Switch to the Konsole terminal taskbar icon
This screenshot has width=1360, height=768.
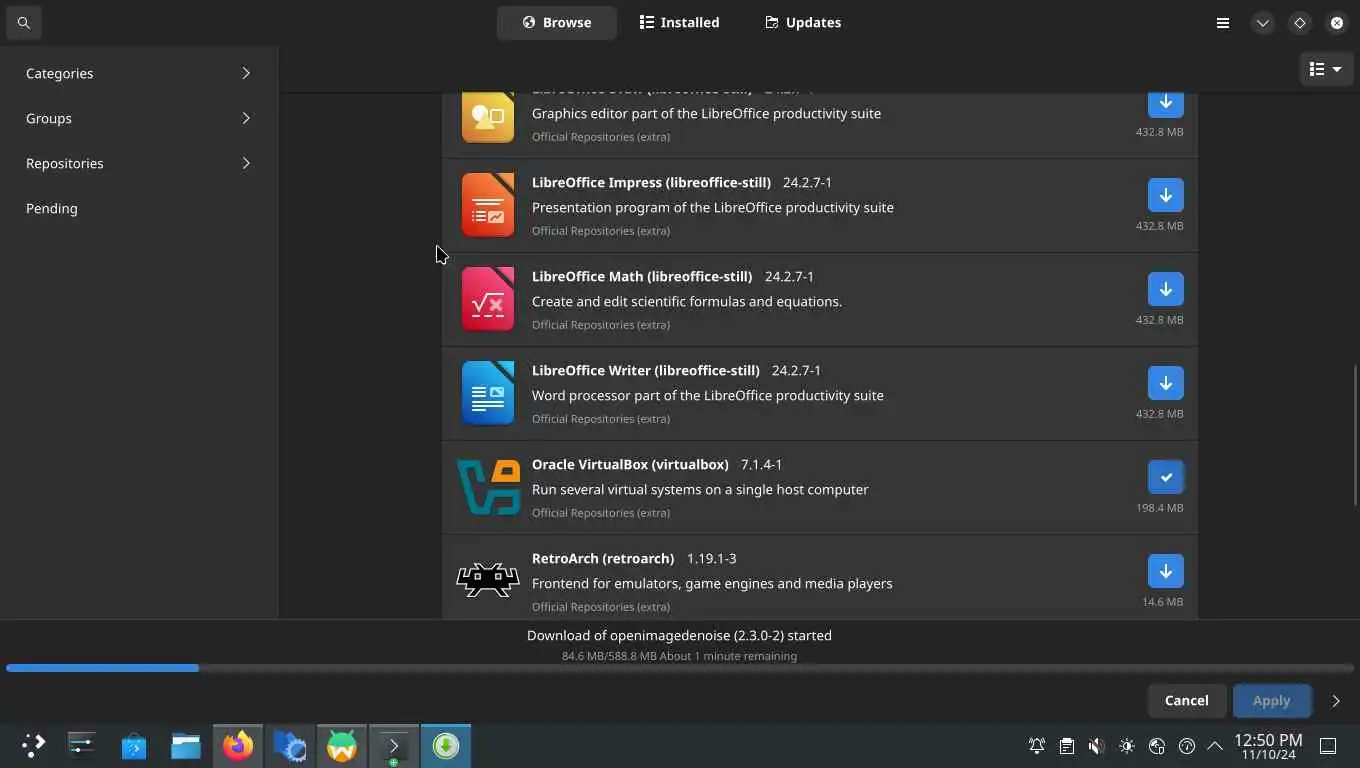pyautogui.click(x=394, y=745)
